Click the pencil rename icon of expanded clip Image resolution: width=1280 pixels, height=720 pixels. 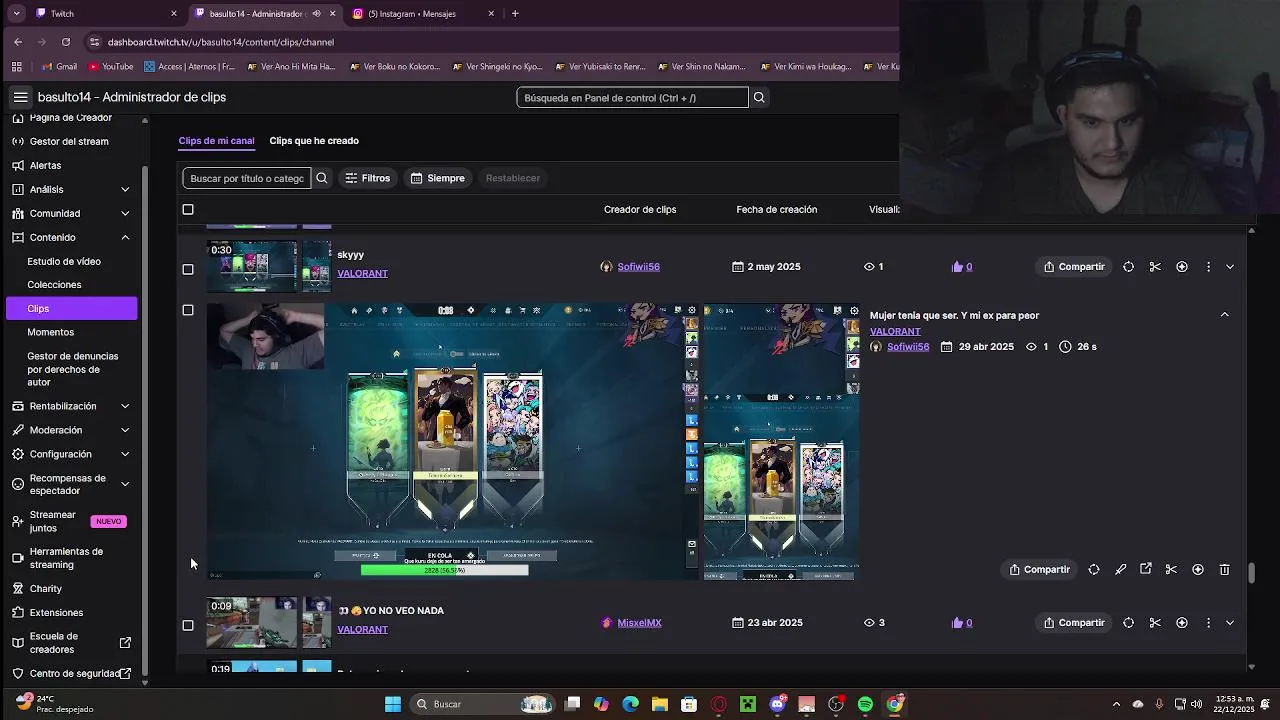(1120, 570)
